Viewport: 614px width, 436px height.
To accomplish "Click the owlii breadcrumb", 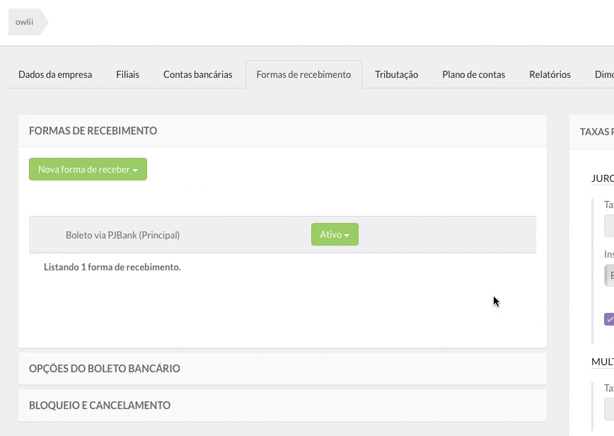I will click(27, 22).
